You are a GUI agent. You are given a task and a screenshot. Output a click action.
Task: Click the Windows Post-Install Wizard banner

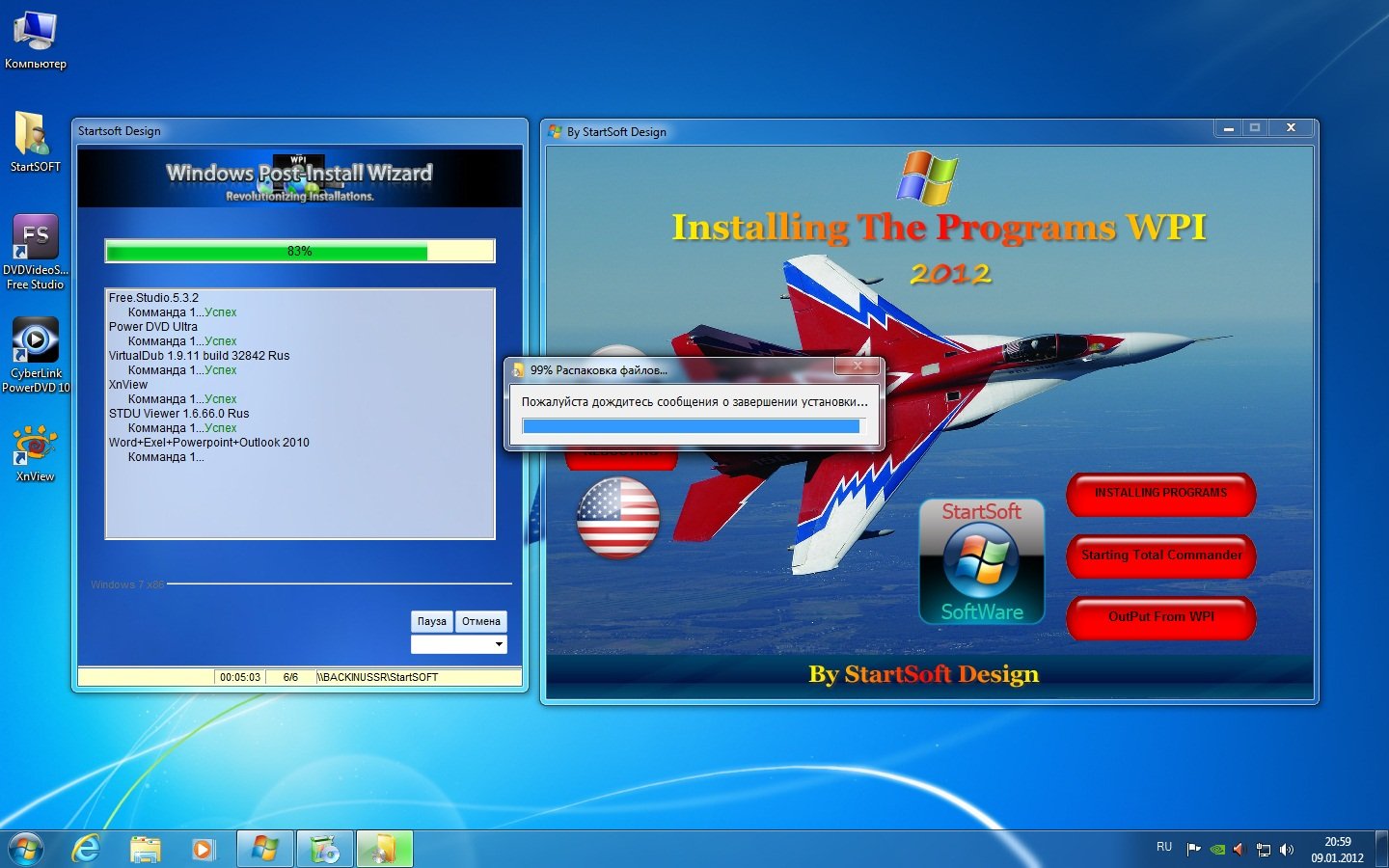tap(300, 178)
